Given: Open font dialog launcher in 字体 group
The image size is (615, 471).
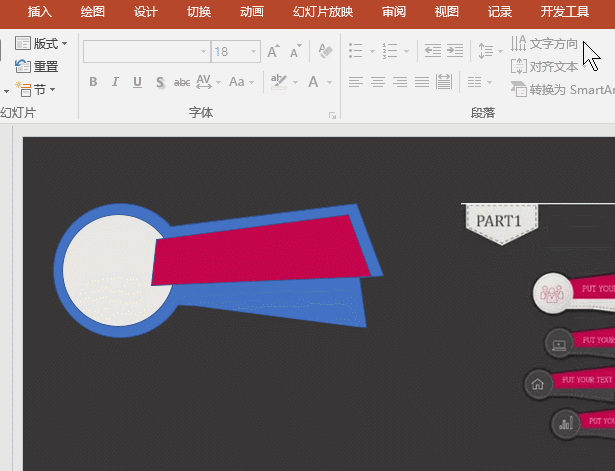Looking at the screenshot, I should [x=333, y=115].
